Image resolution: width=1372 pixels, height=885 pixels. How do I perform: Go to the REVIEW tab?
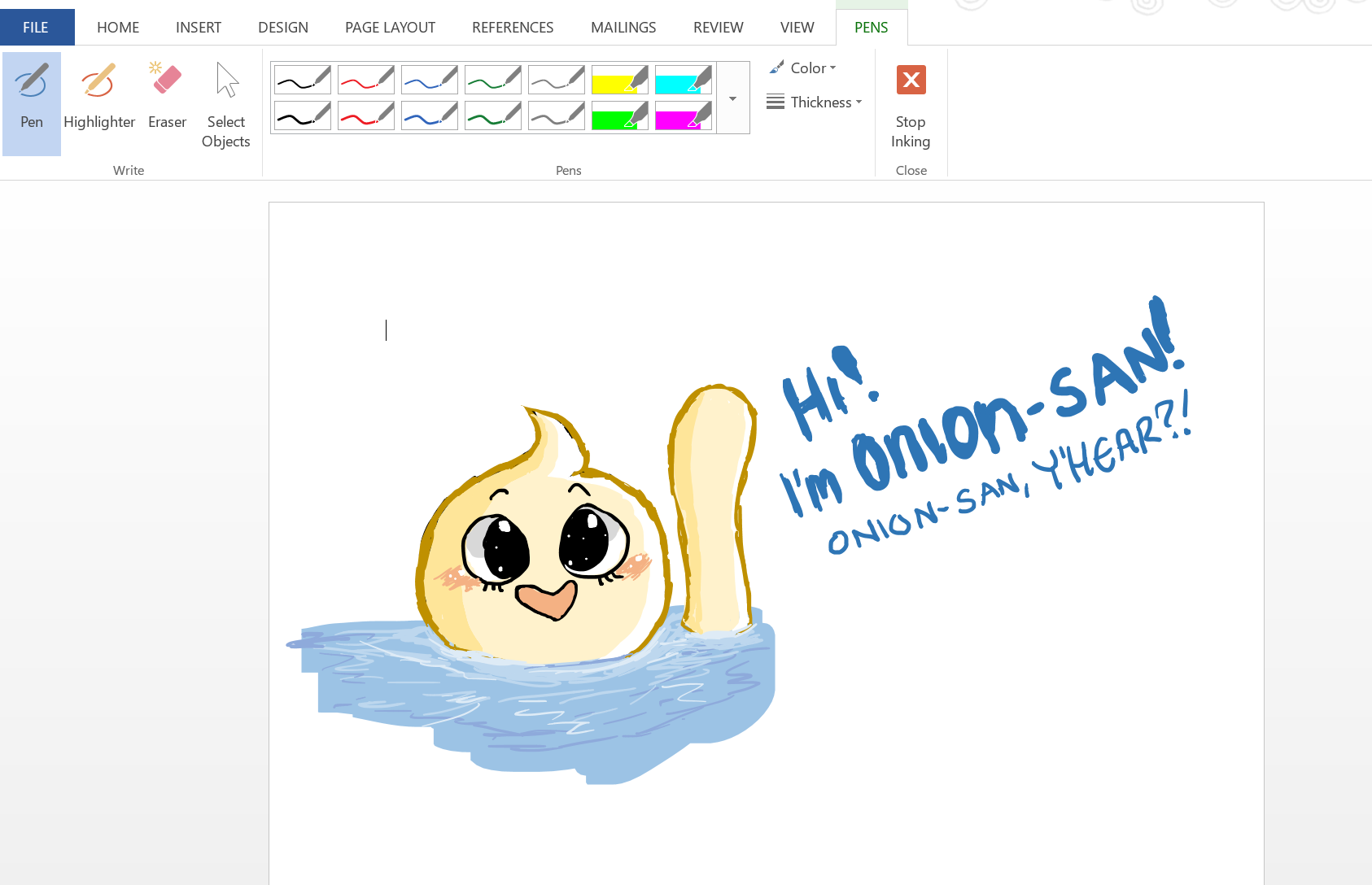[718, 28]
